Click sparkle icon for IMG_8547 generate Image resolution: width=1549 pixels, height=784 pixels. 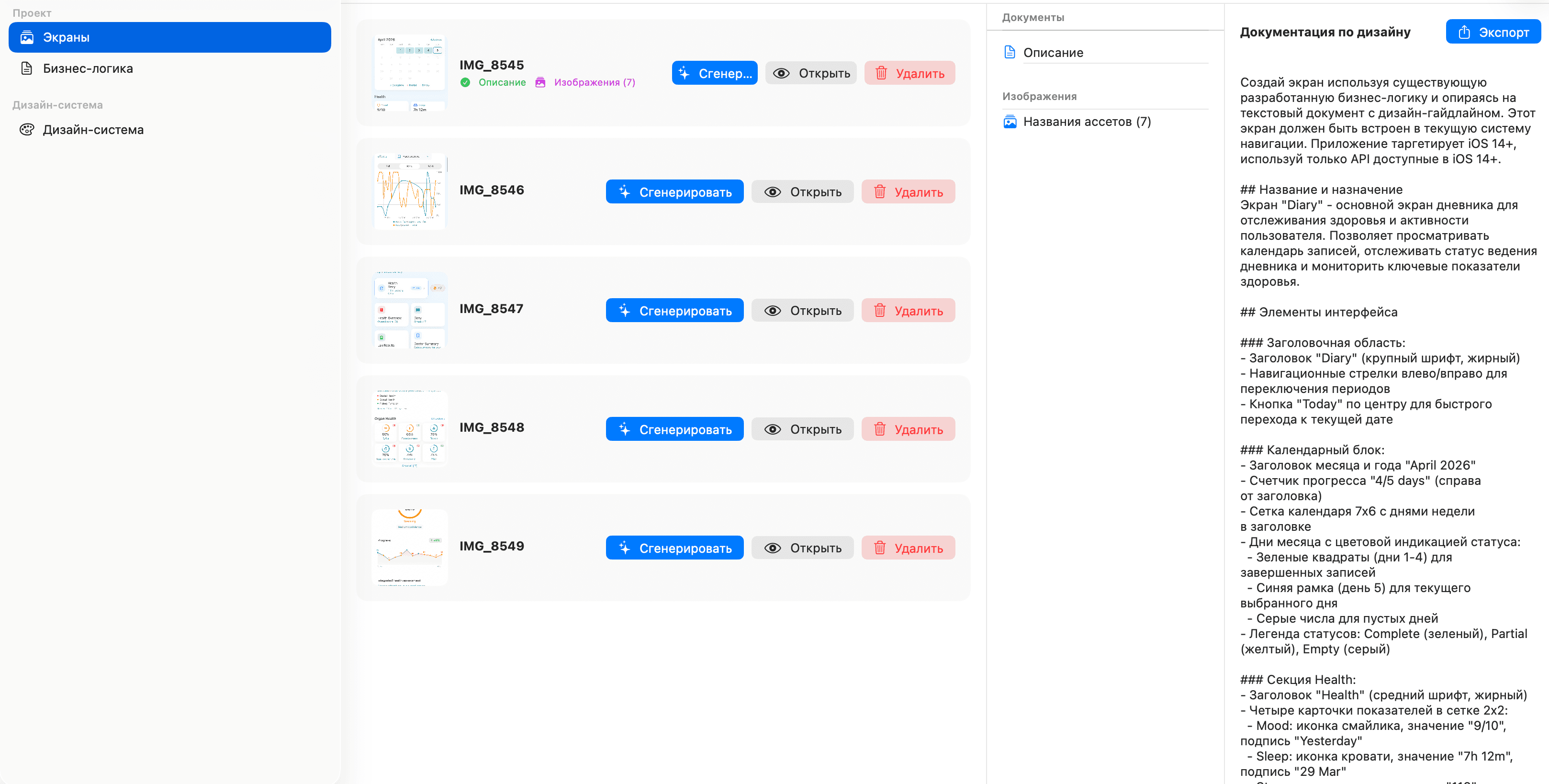pyautogui.click(x=625, y=311)
